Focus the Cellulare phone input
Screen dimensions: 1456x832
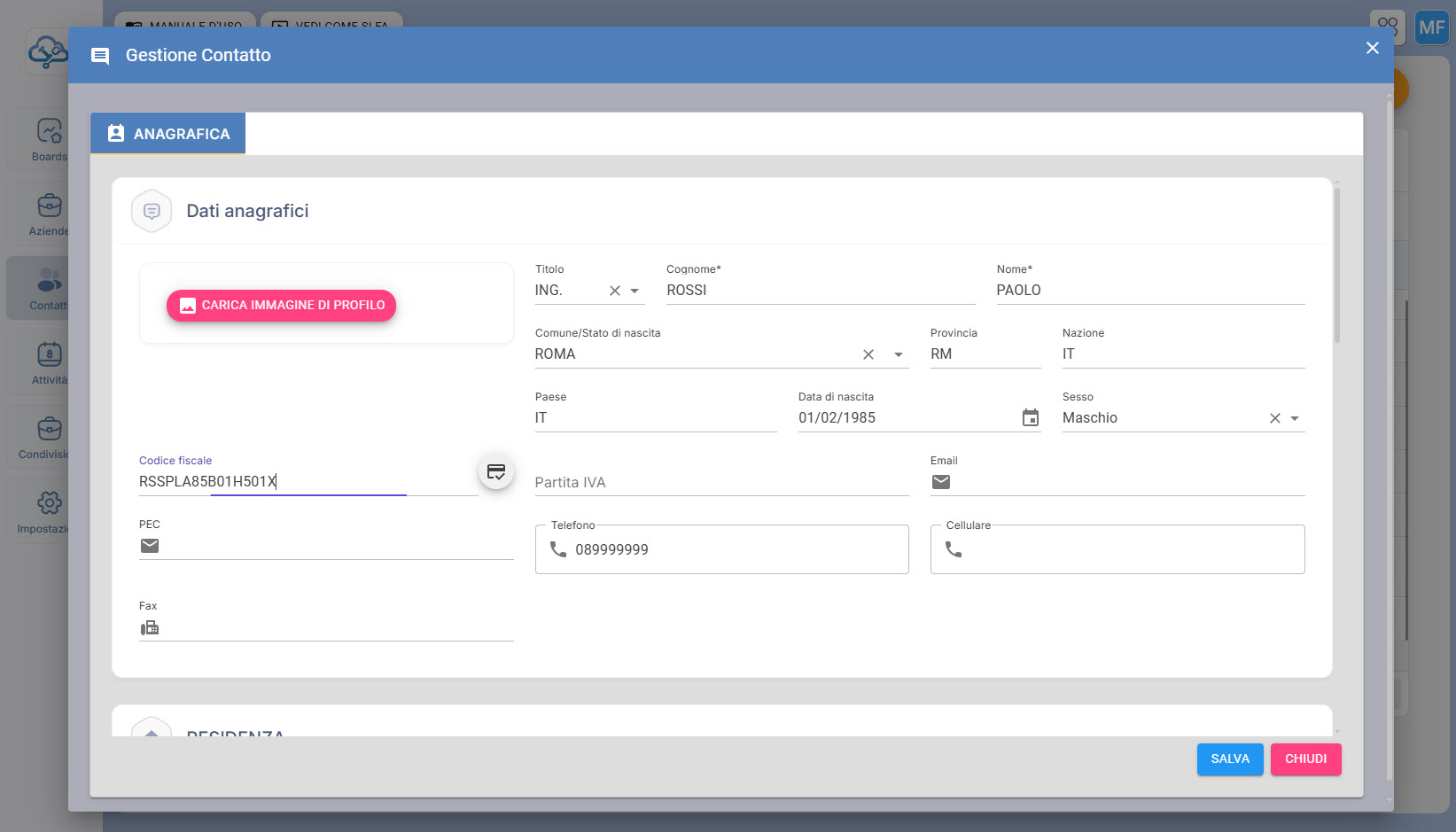(1130, 550)
